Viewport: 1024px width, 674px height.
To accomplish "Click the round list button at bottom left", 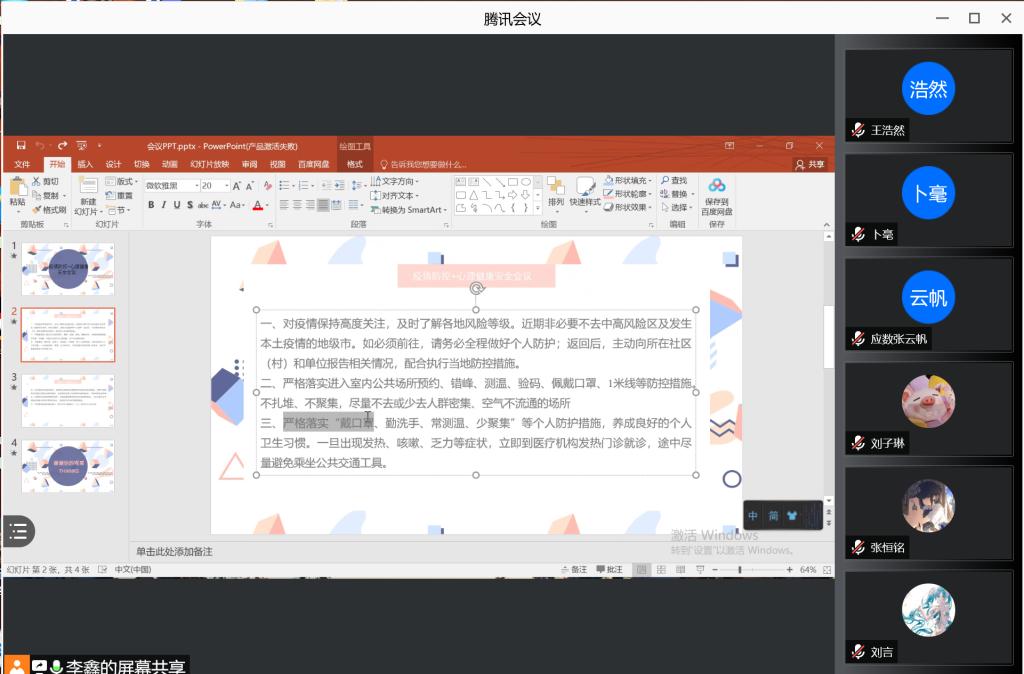I will [x=18, y=531].
